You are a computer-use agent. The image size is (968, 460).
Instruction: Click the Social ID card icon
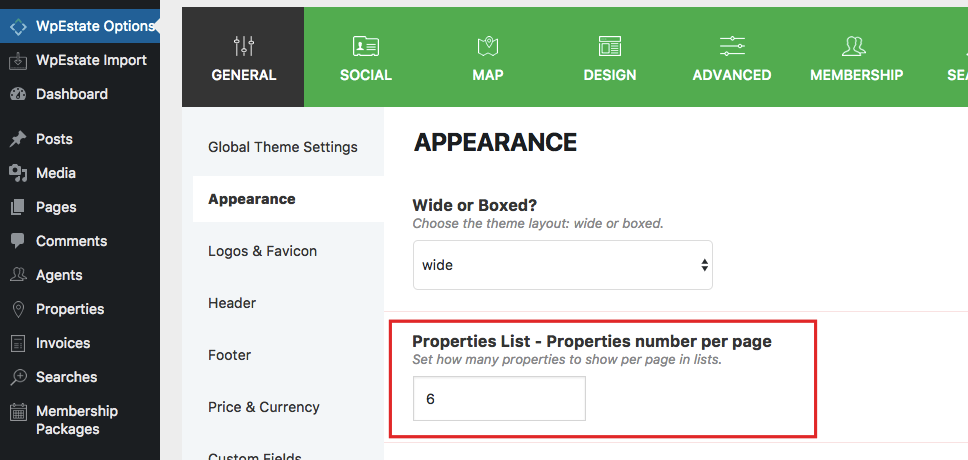pyautogui.click(x=366, y=46)
